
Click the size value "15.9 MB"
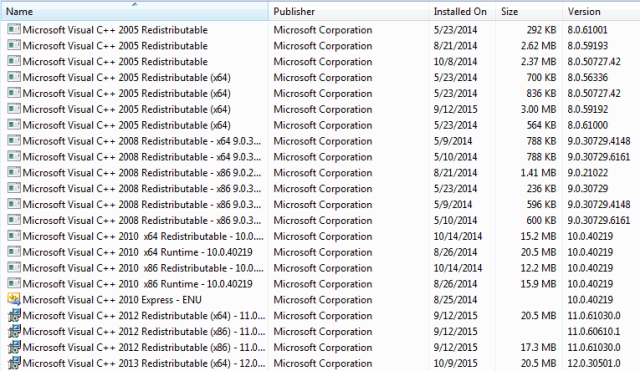pos(538,284)
